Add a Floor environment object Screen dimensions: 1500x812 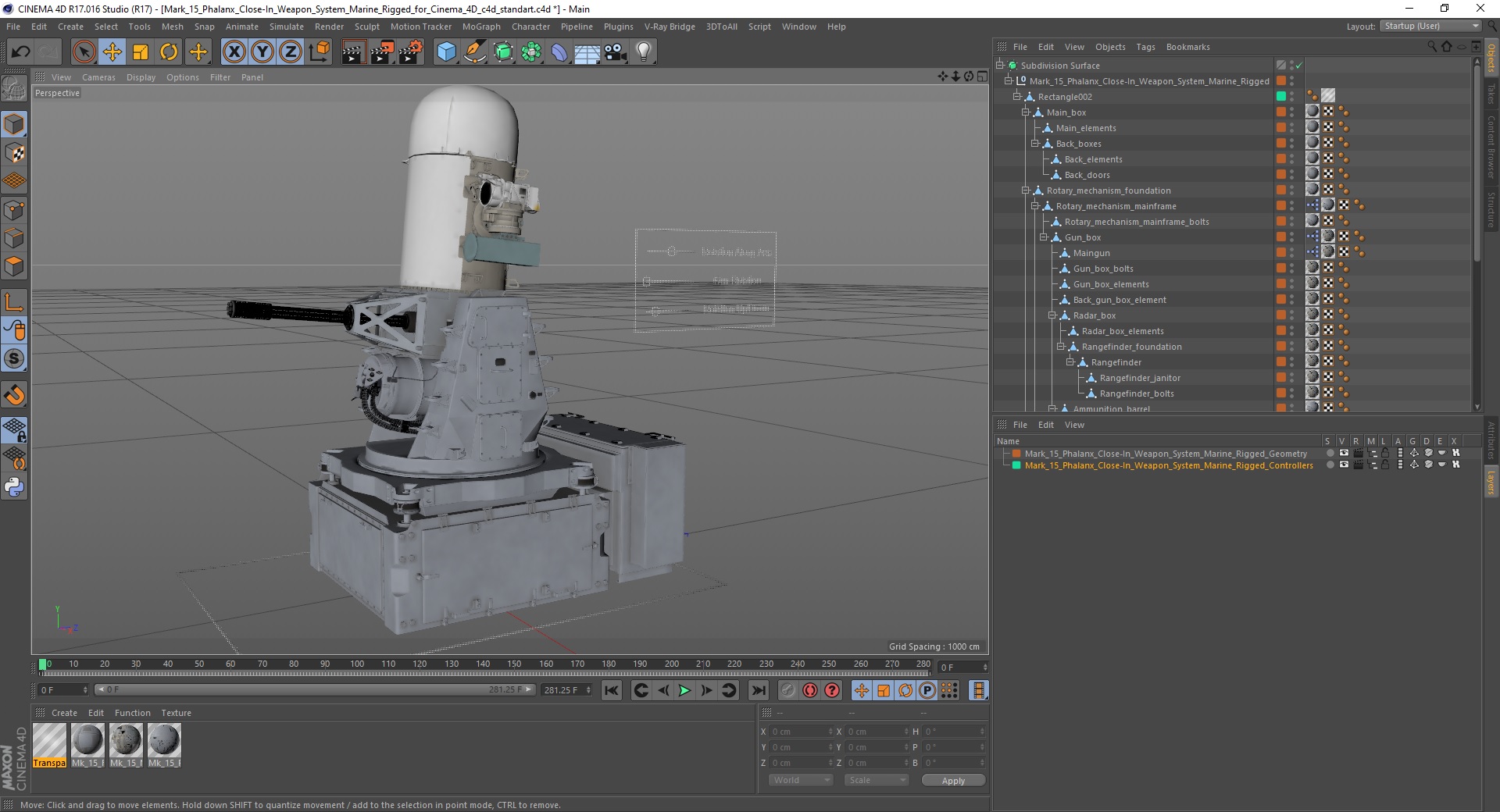point(587,52)
